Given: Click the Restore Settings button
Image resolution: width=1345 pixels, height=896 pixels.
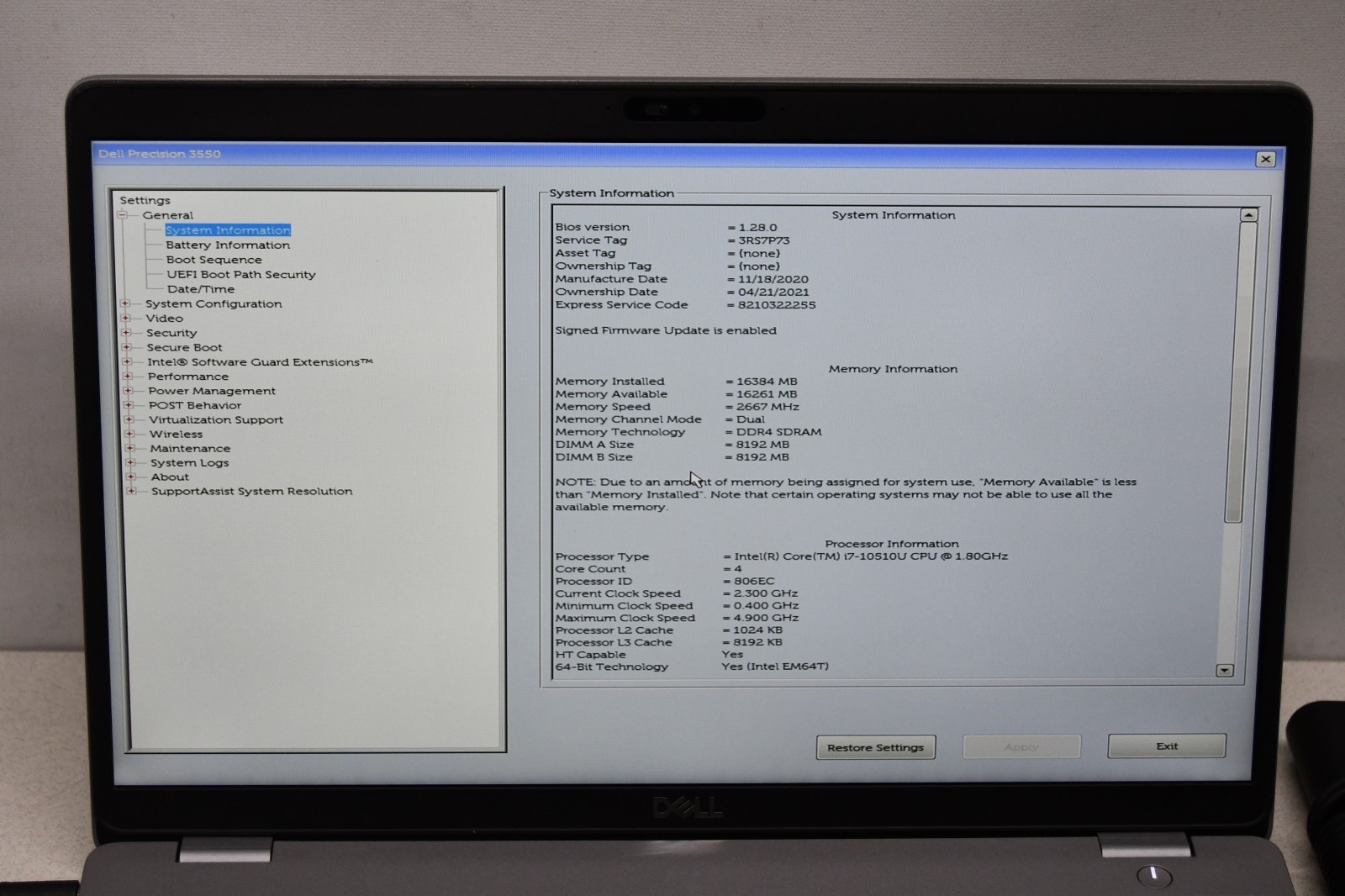Looking at the screenshot, I should click(875, 747).
